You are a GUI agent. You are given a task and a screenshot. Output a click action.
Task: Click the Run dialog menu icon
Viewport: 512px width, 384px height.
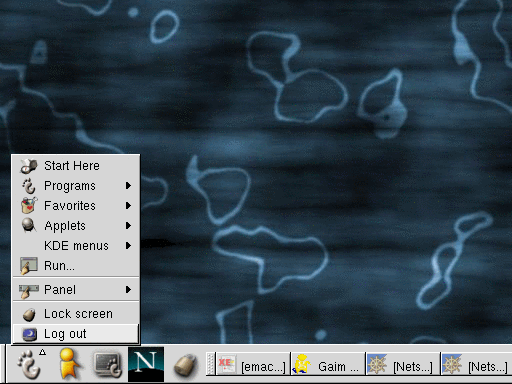29,266
